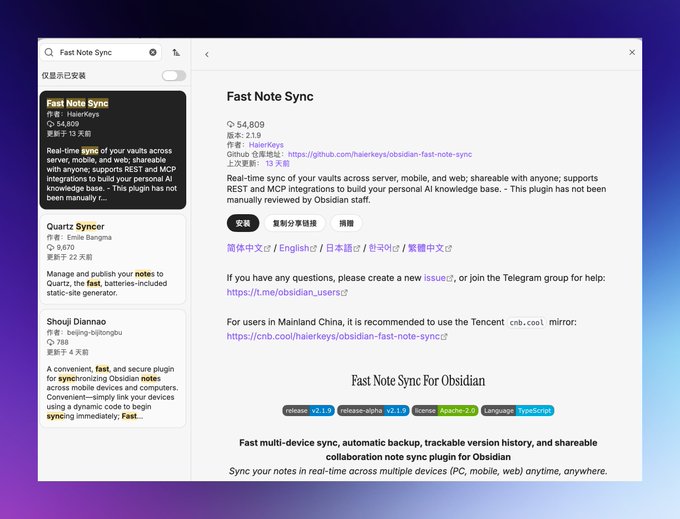
Task: Go back using the left chevron
Action: [207, 54]
